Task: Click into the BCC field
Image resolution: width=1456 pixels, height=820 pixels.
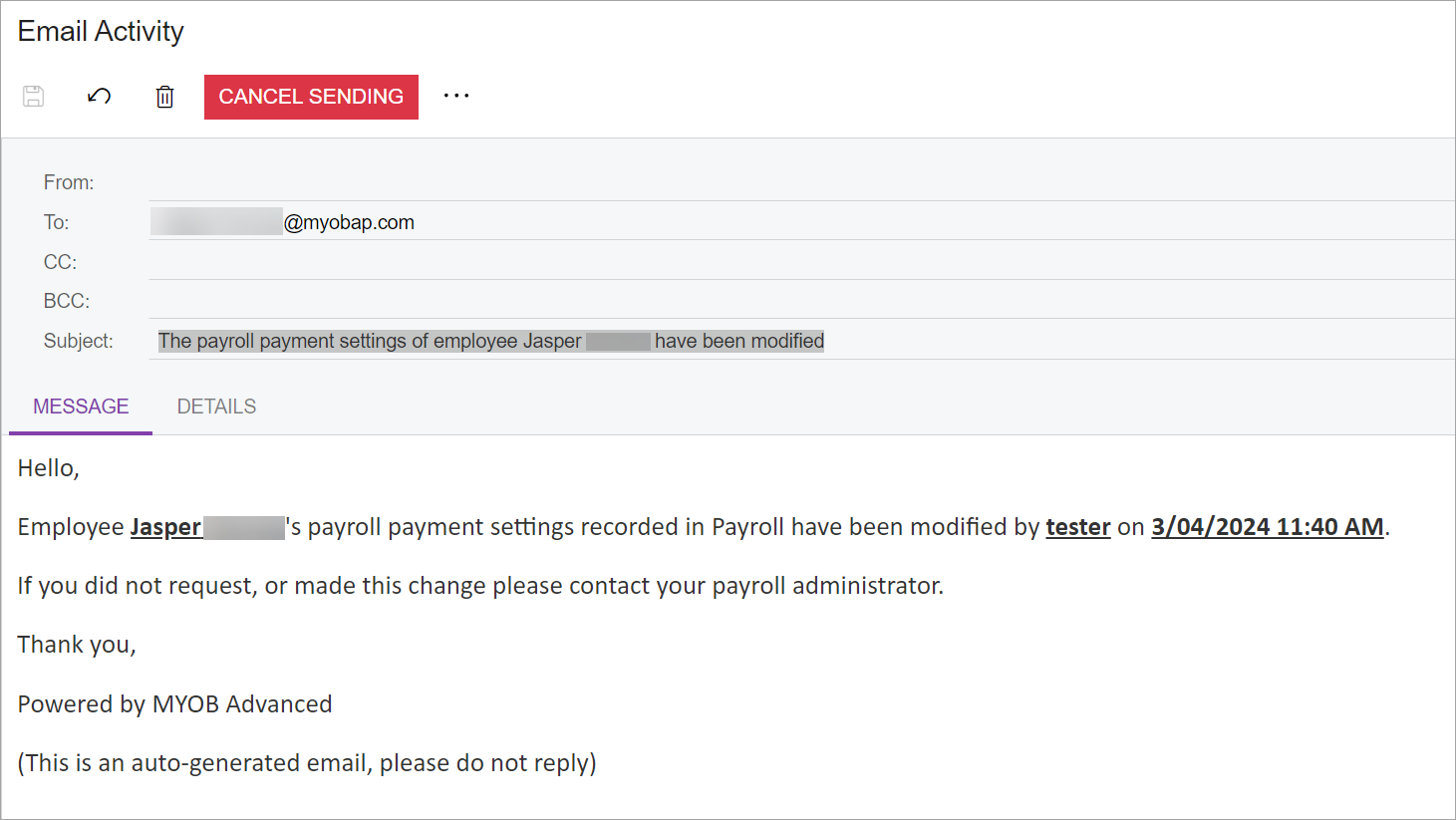Action: pos(598,300)
